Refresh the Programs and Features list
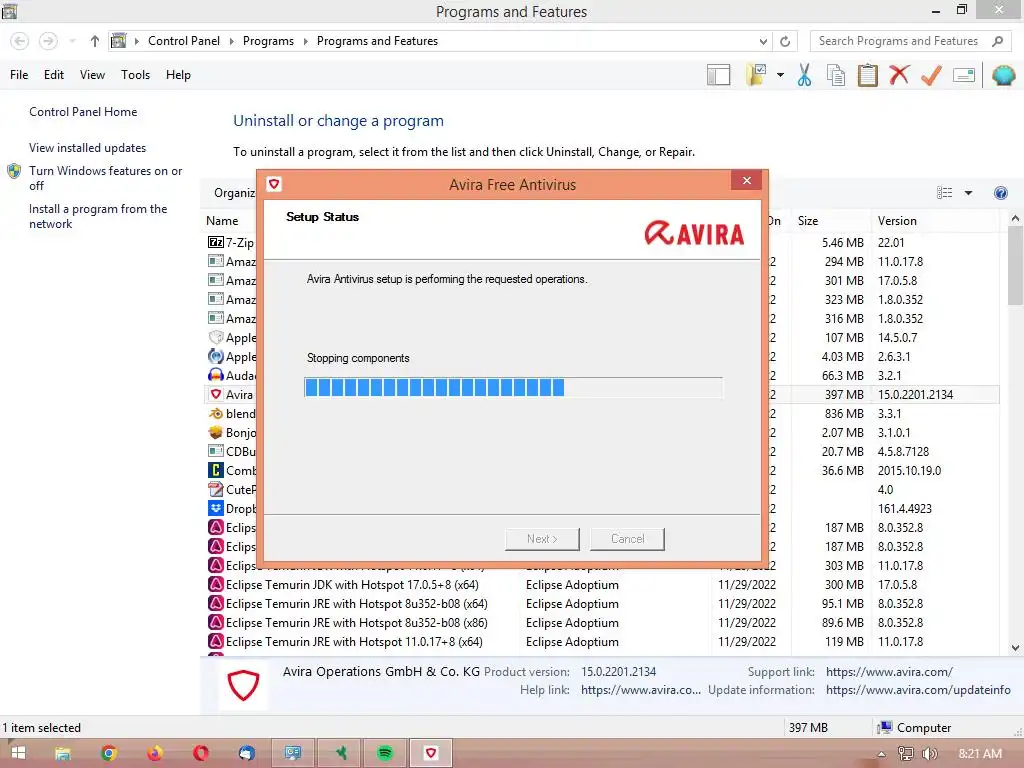Image resolution: width=1024 pixels, height=768 pixels. (785, 41)
